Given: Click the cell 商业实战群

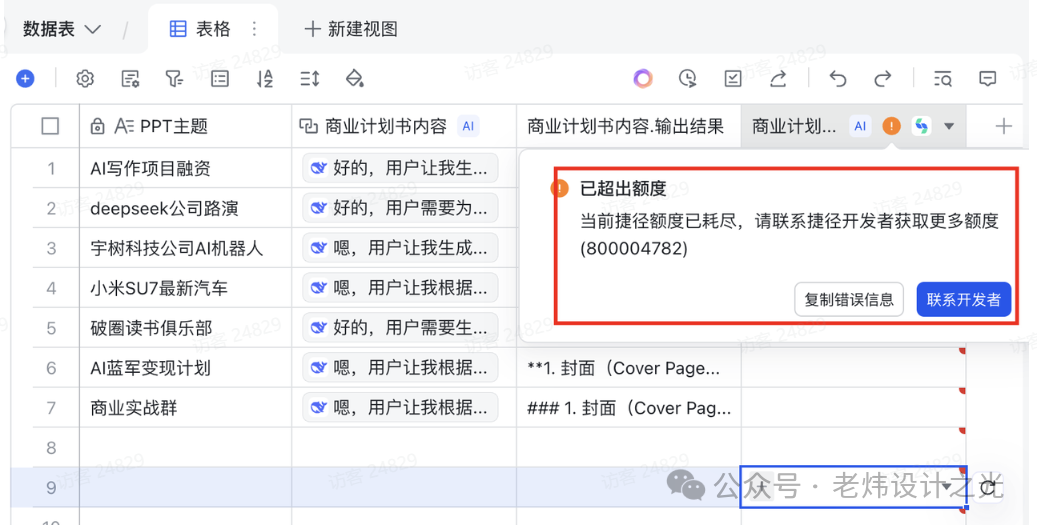Looking at the screenshot, I should click(x=185, y=408).
